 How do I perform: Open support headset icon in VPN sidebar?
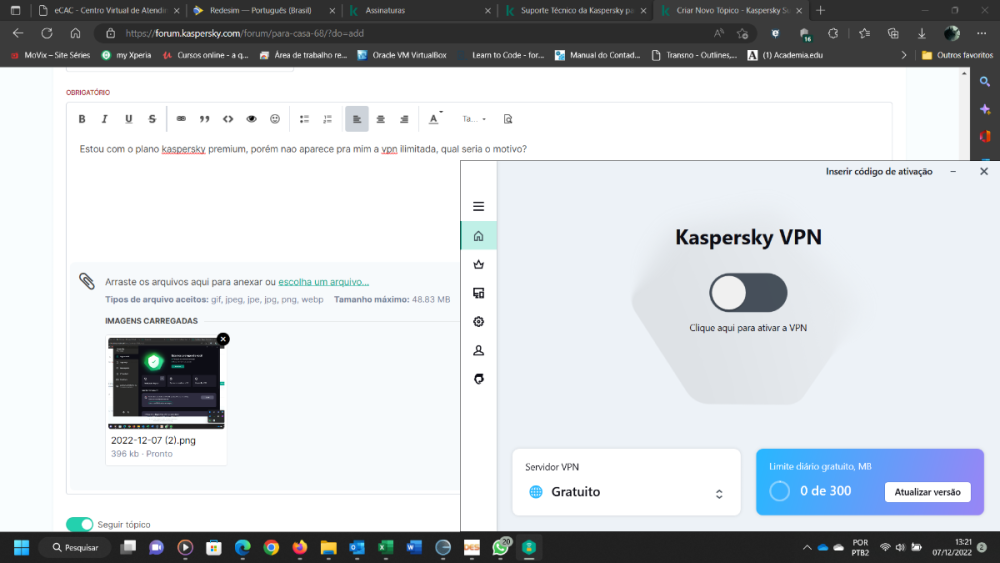478,379
